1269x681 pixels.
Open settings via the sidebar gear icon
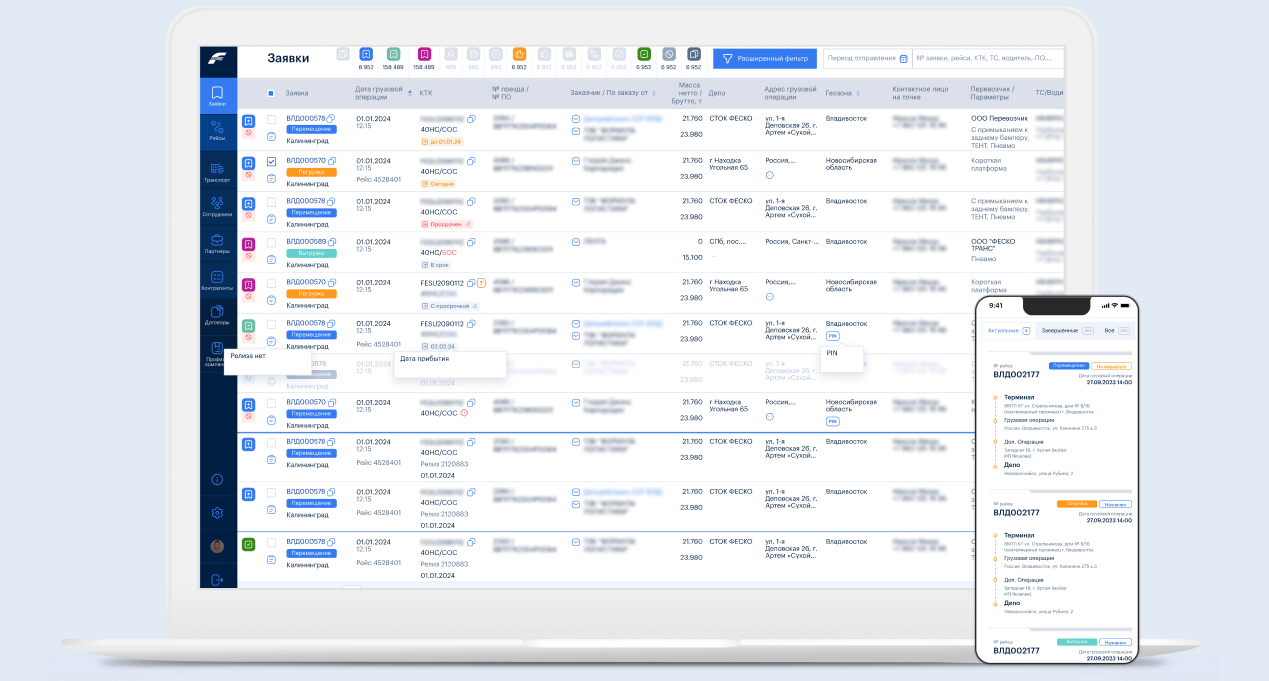coord(217,513)
